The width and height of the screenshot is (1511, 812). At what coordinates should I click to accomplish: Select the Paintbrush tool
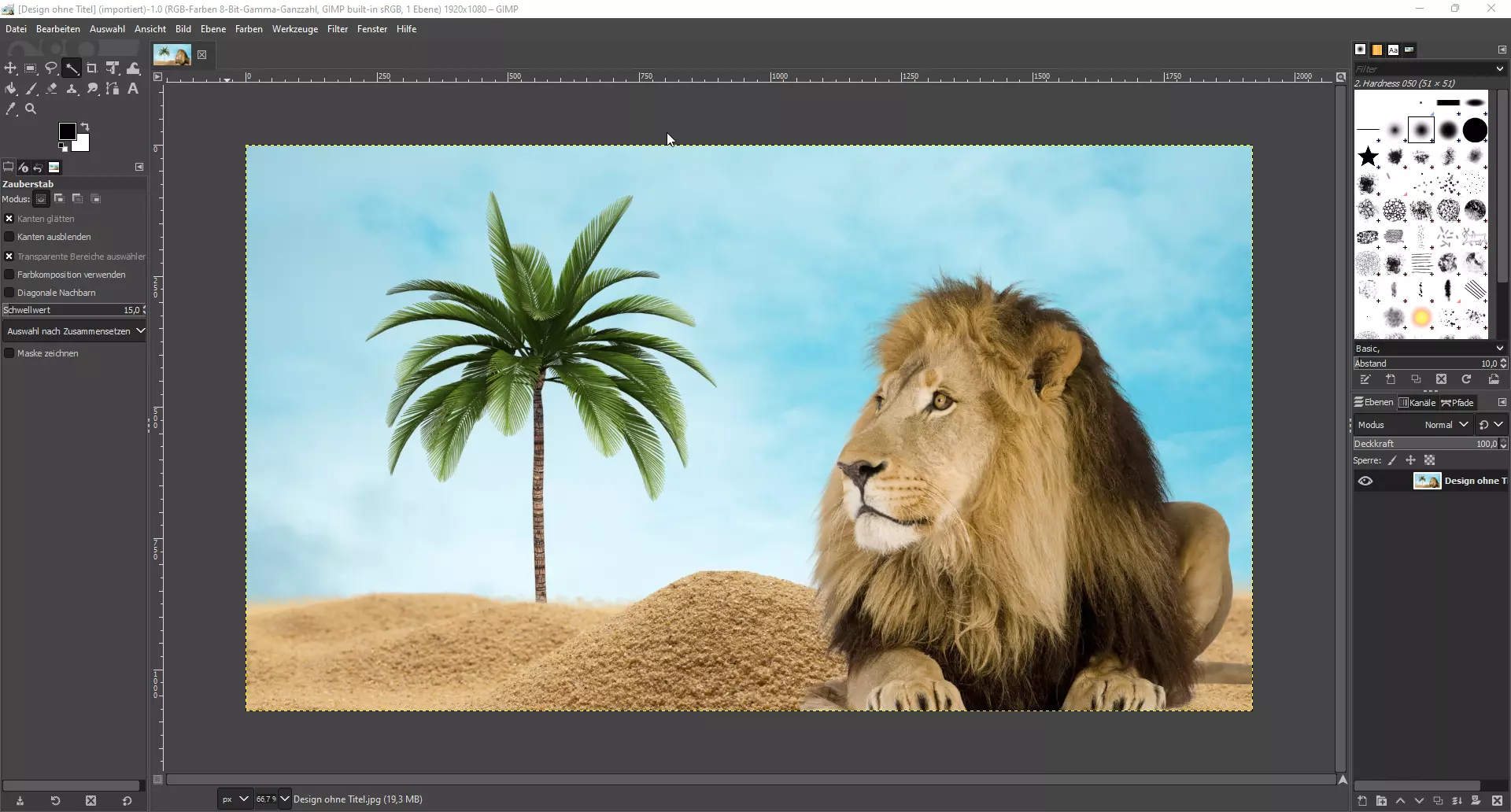click(31, 89)
